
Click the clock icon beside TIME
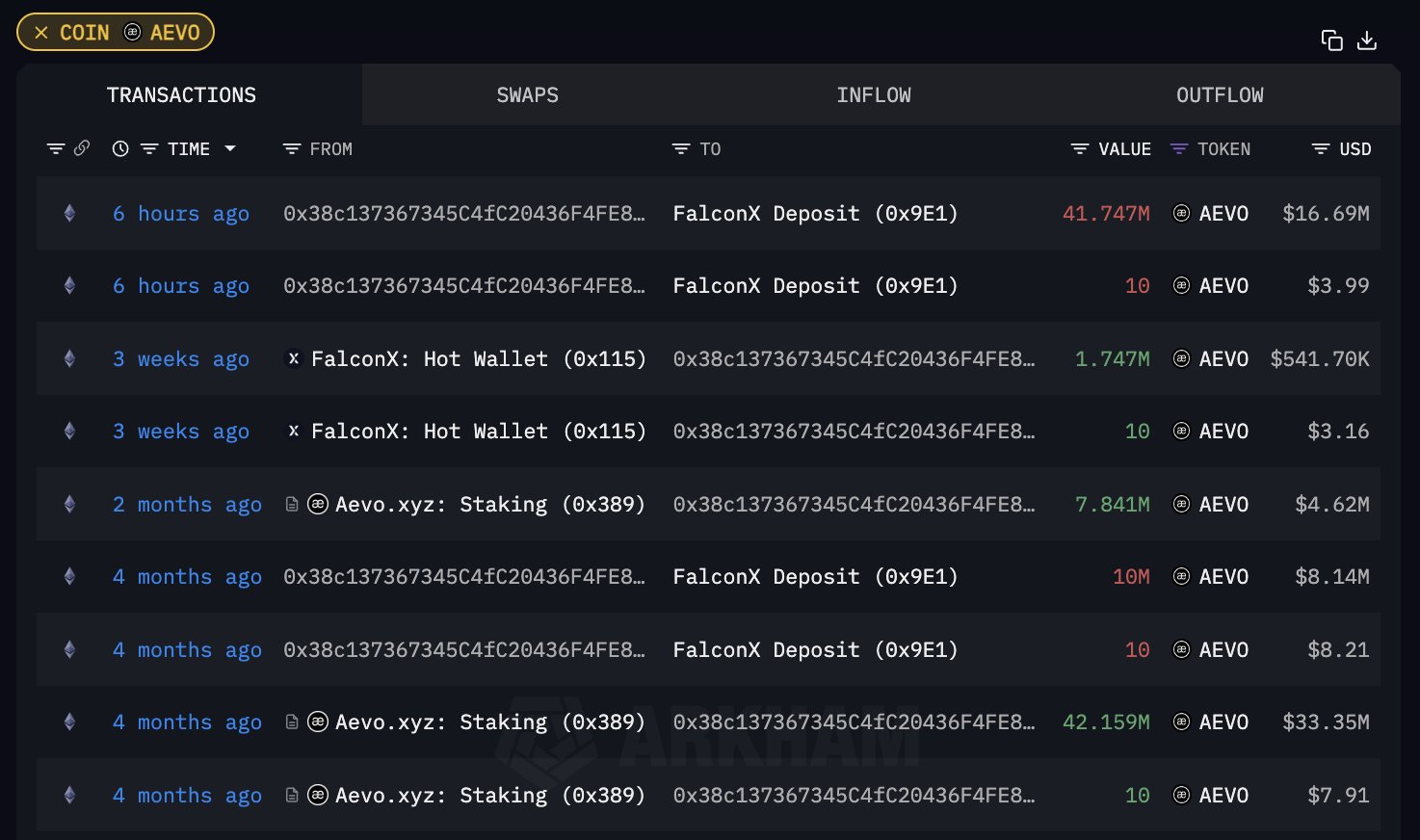[x=120, y=149]
